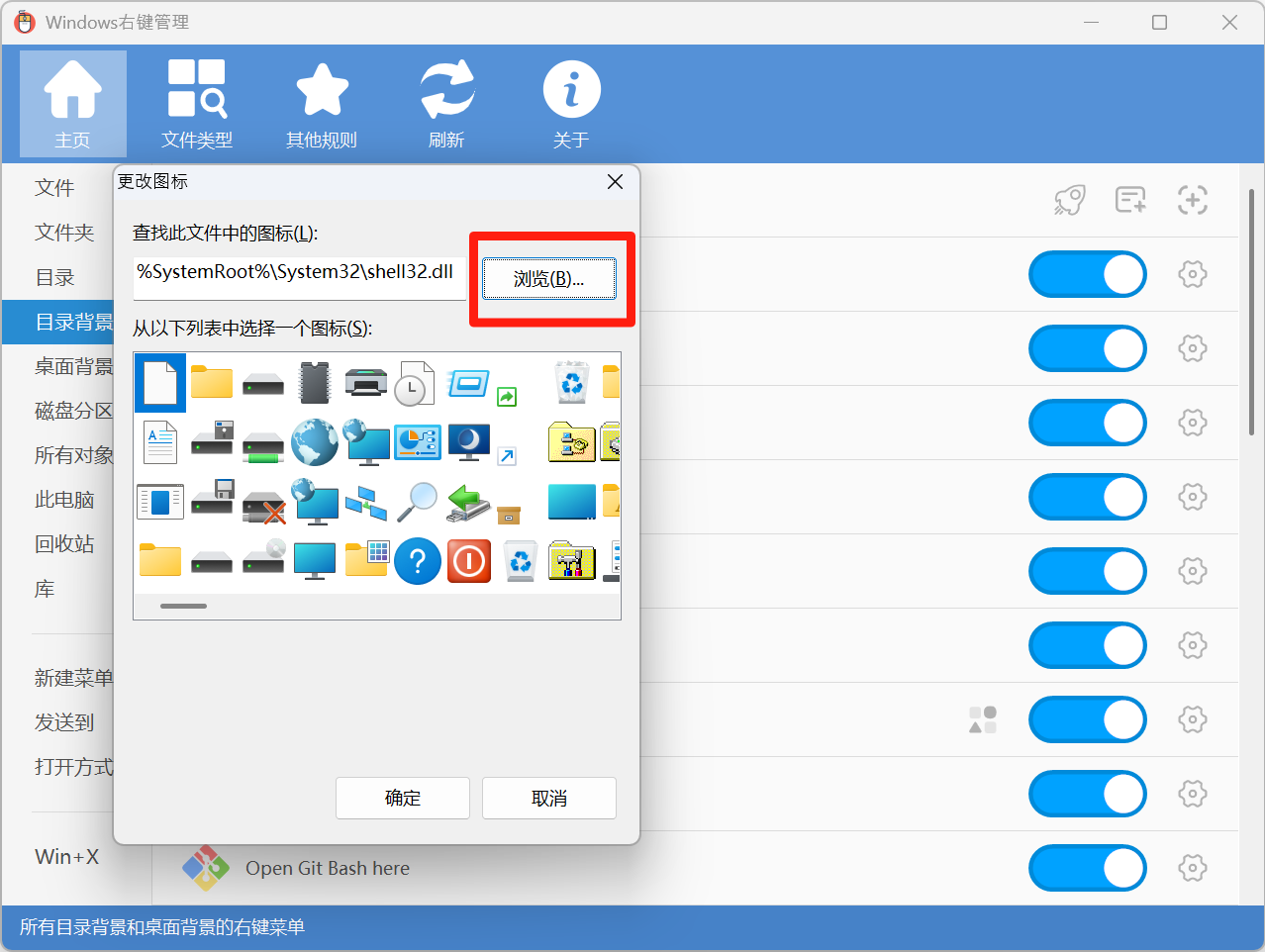
Task: Click the add-menu-item icon beside the rocket
Action: (1131, 200)
